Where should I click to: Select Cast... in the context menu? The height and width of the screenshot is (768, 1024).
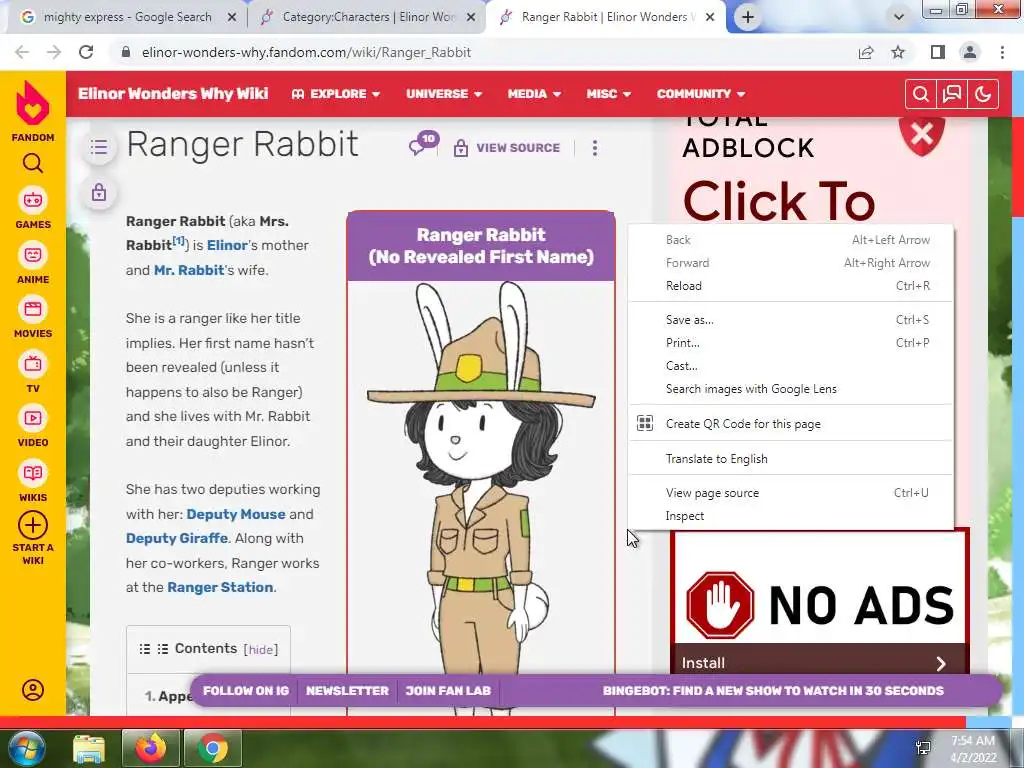[790, 366]
